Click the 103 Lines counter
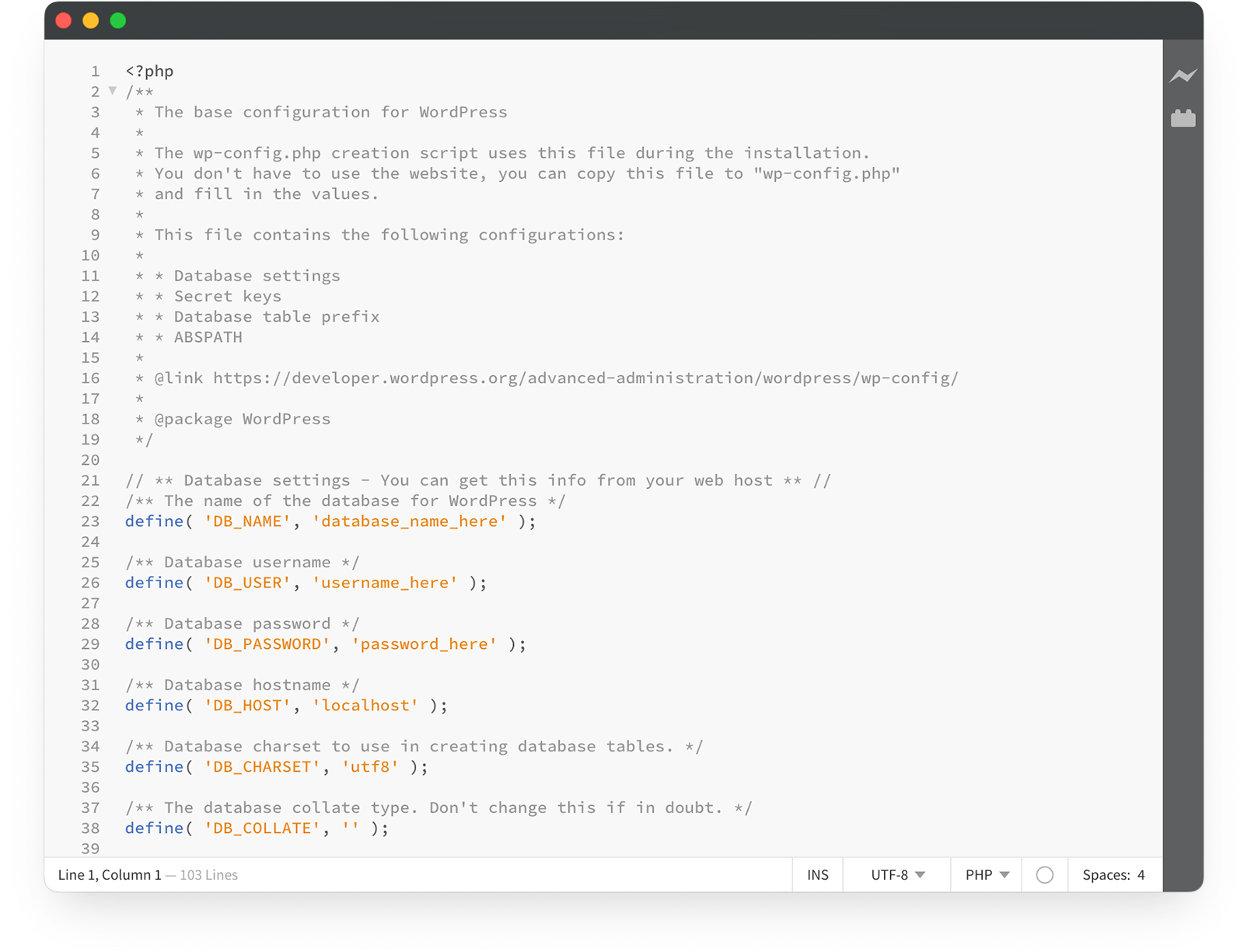The height and width of the screenshot is (952, 1244). pos(208,874)
